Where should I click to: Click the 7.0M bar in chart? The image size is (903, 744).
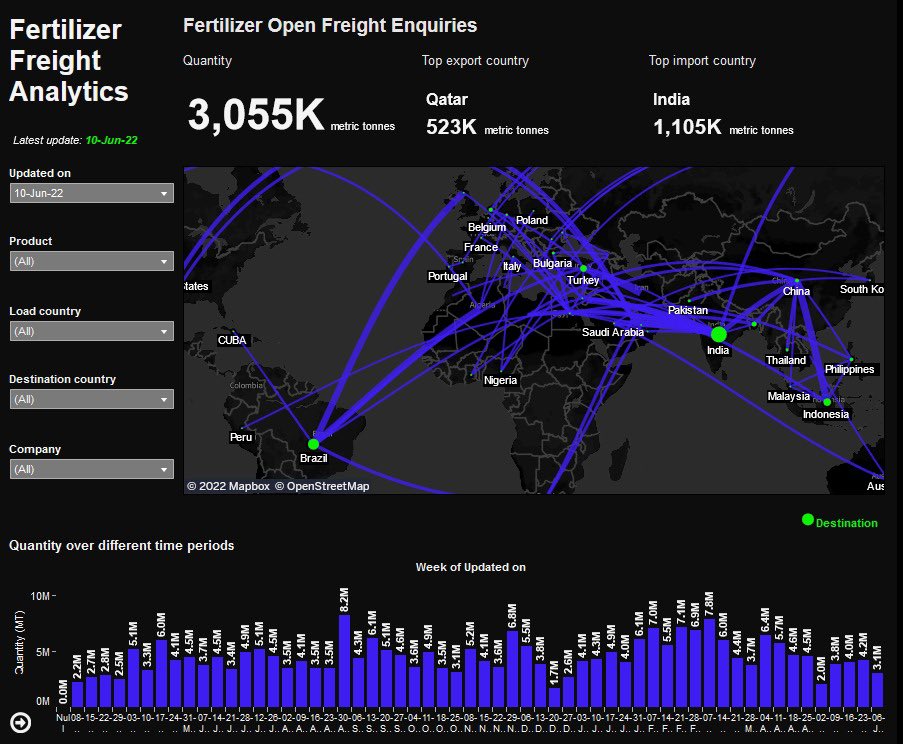653,667
